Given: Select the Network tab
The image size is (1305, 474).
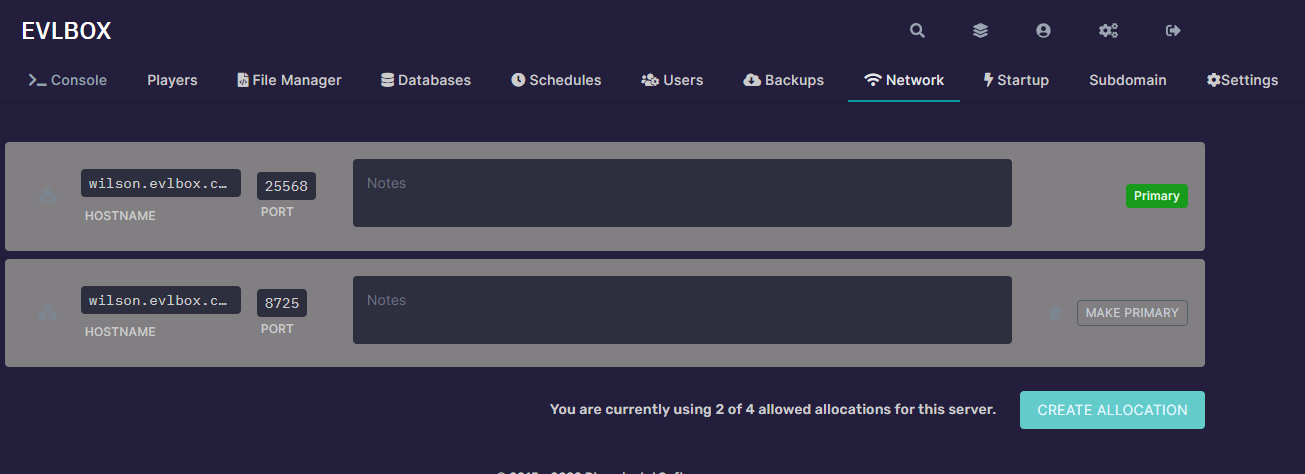Looking at the screenshot, I should pos(904,80).
